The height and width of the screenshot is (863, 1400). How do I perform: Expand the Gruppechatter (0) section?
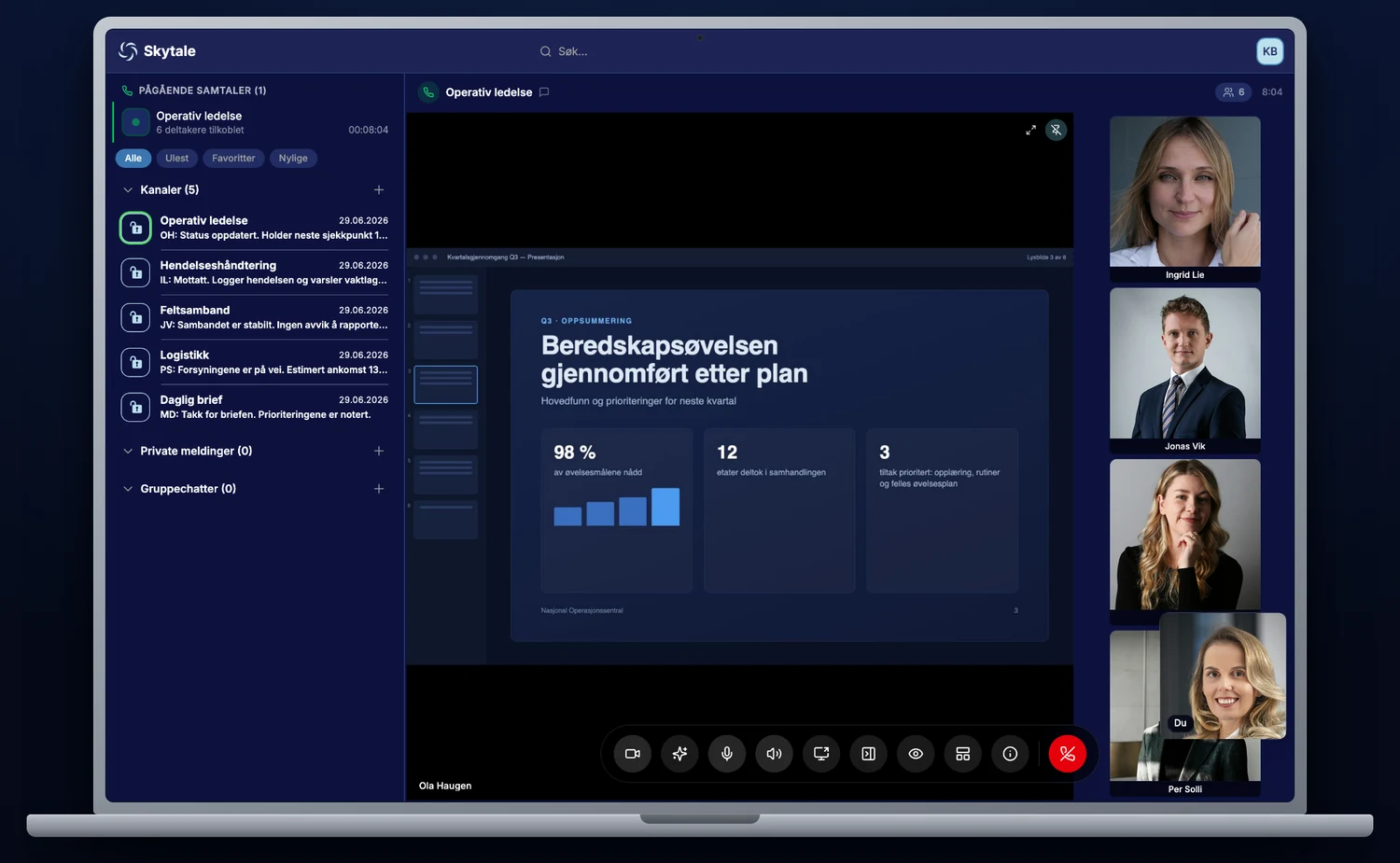(179, 489)
